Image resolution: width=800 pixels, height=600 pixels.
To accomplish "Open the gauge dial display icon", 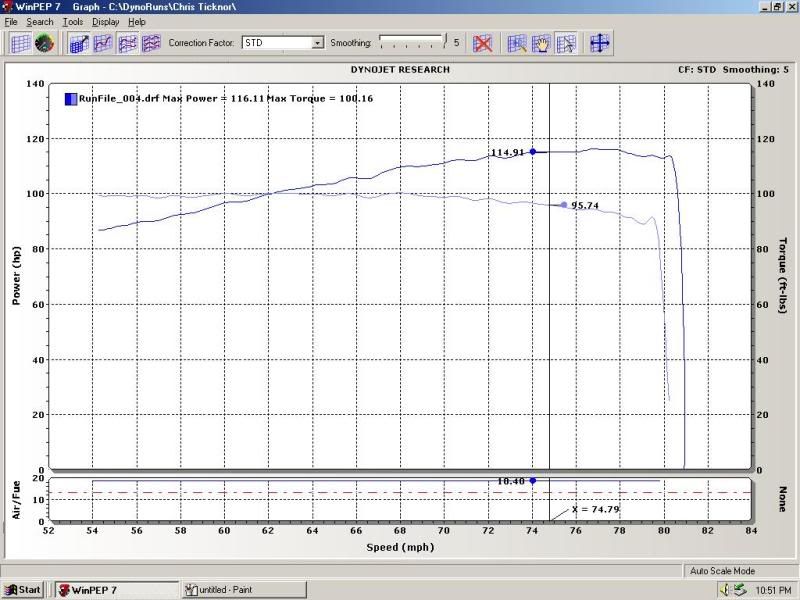I will (44, 43).
